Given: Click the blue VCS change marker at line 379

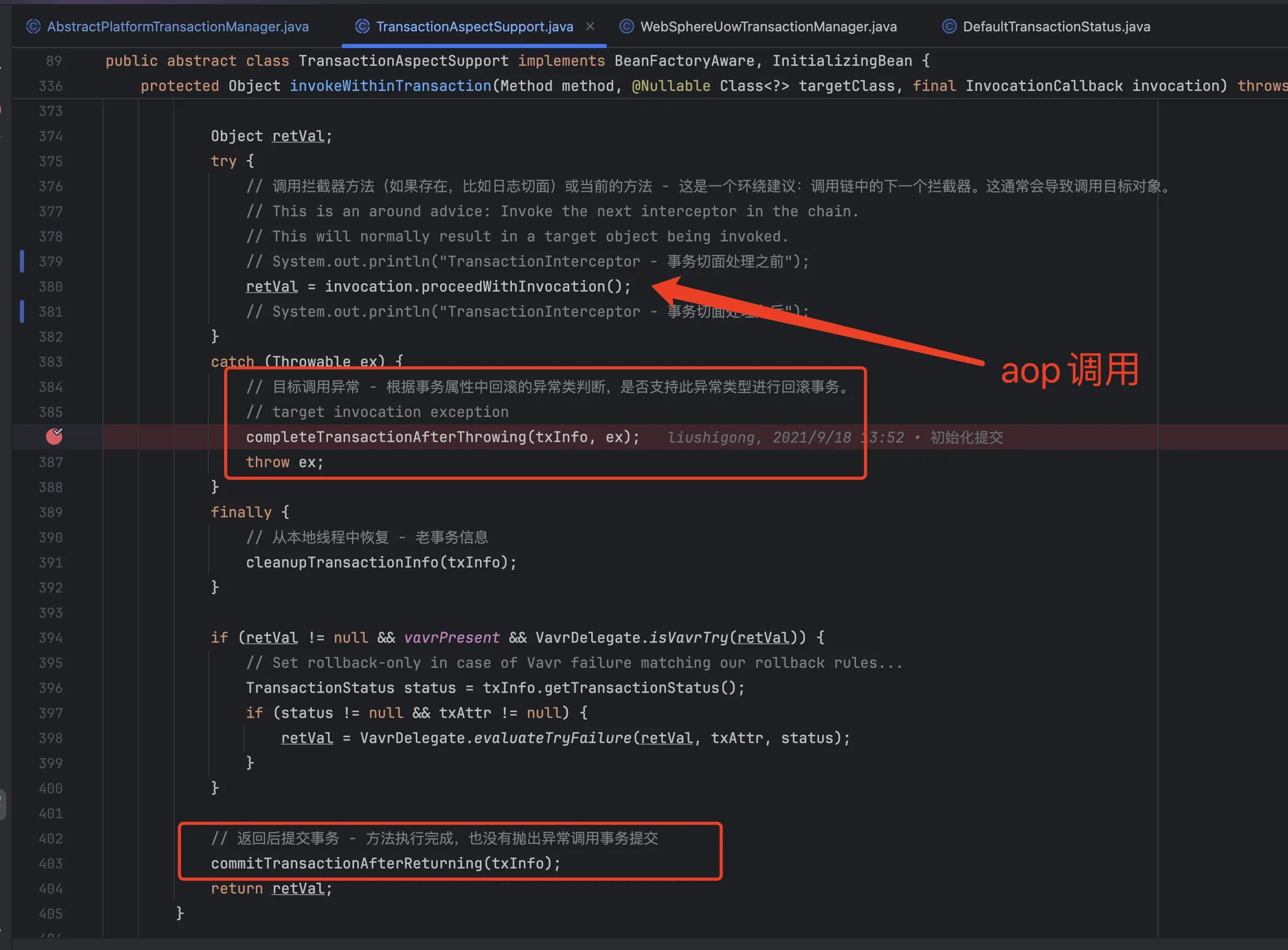Looking at the screenshot, I should click(x=22, y=261).
